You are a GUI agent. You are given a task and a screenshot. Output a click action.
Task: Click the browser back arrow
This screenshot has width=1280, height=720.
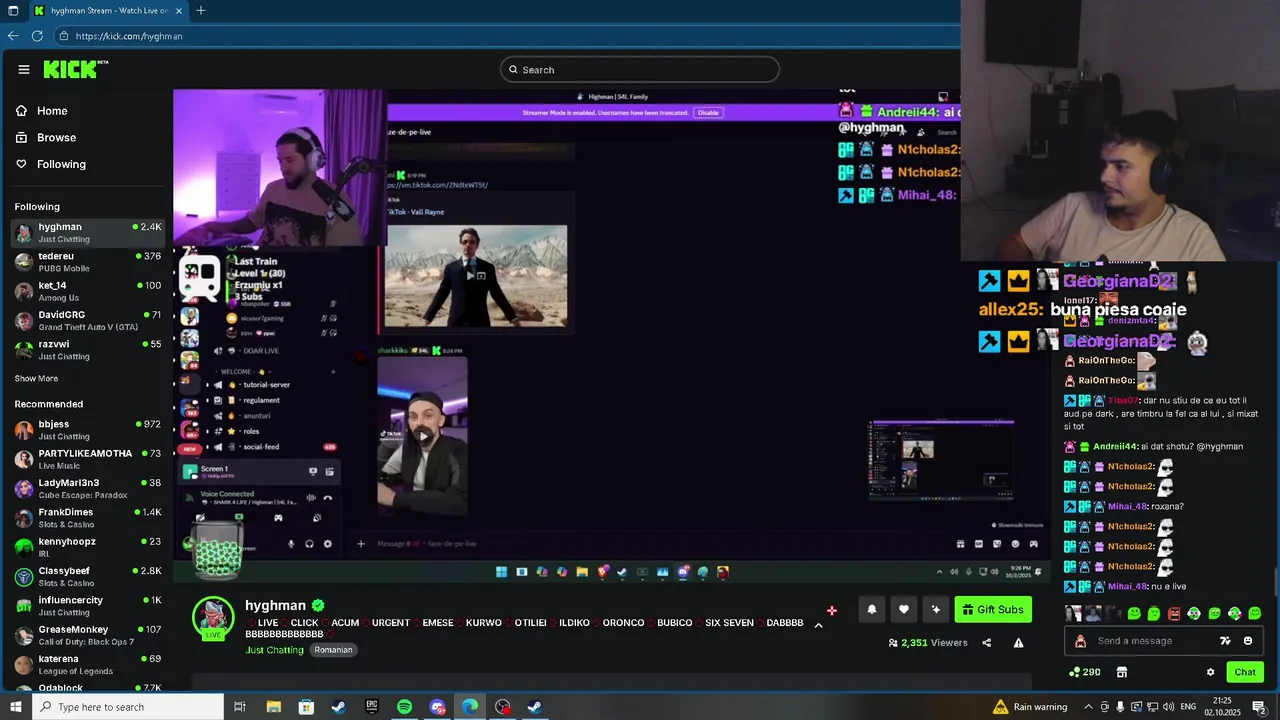coord(13,35)
